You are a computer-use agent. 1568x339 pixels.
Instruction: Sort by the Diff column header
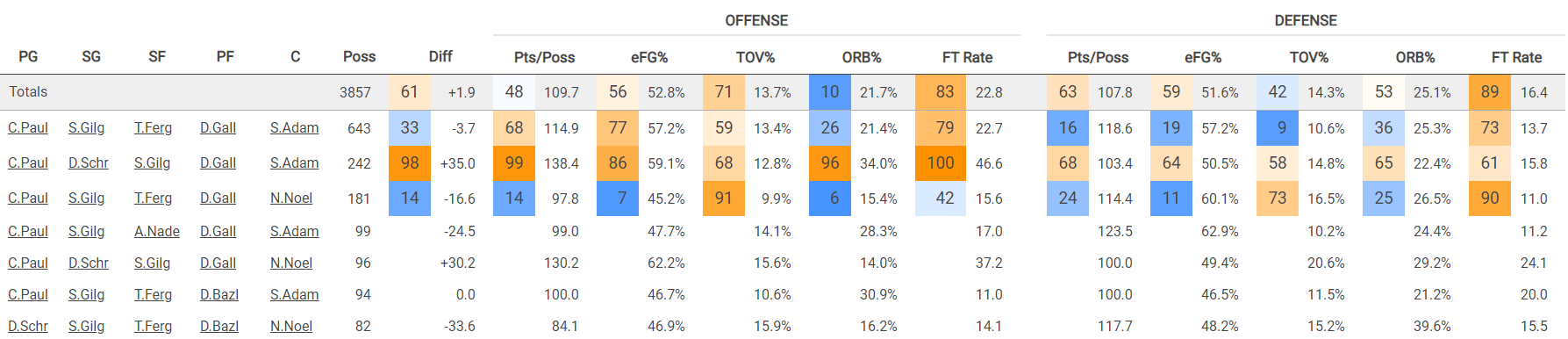[x=440, y=57]
